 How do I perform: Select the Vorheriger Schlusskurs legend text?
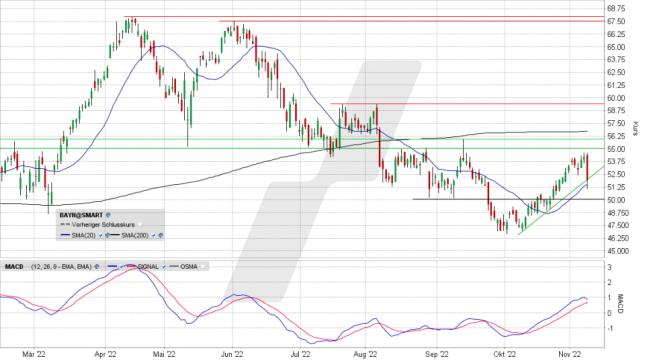coord(104,225)
